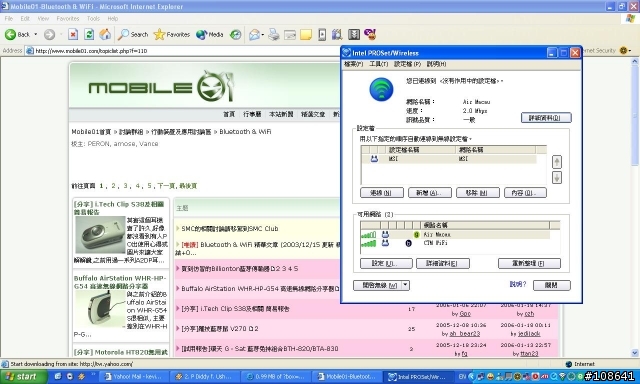Click the Bluetooth & WiFi breadcrumb link
This screenshot has height=384, width=640.
click(245, 132)
